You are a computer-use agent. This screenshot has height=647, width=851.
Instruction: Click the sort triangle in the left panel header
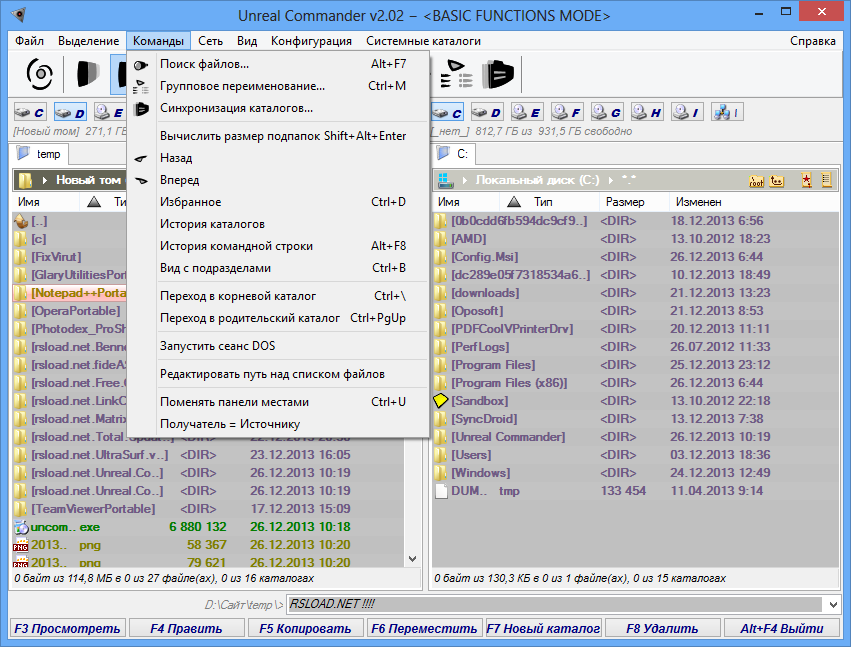click(x=94, y=202)
